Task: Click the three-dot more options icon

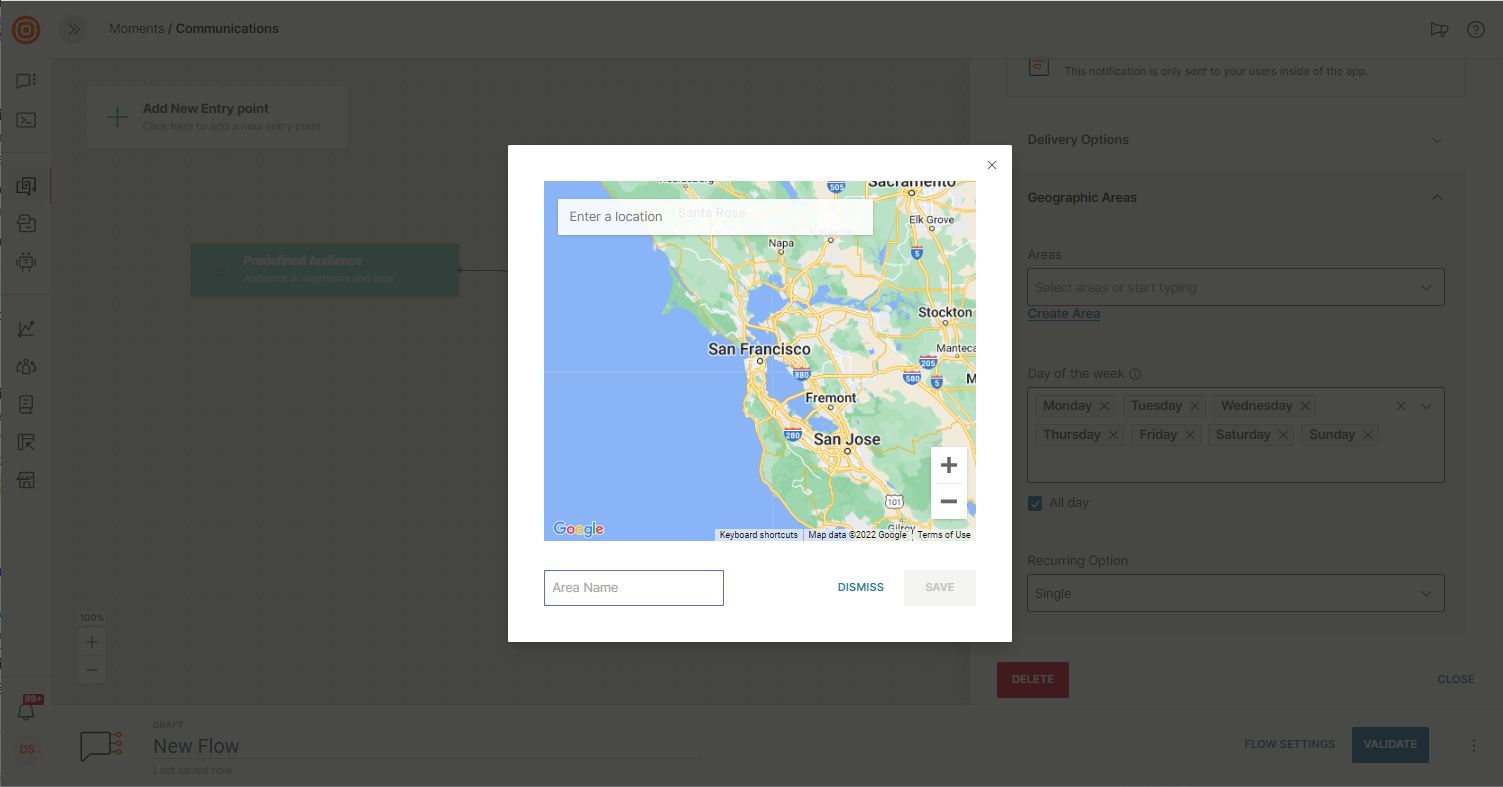Action: [x=1473, y=745]
